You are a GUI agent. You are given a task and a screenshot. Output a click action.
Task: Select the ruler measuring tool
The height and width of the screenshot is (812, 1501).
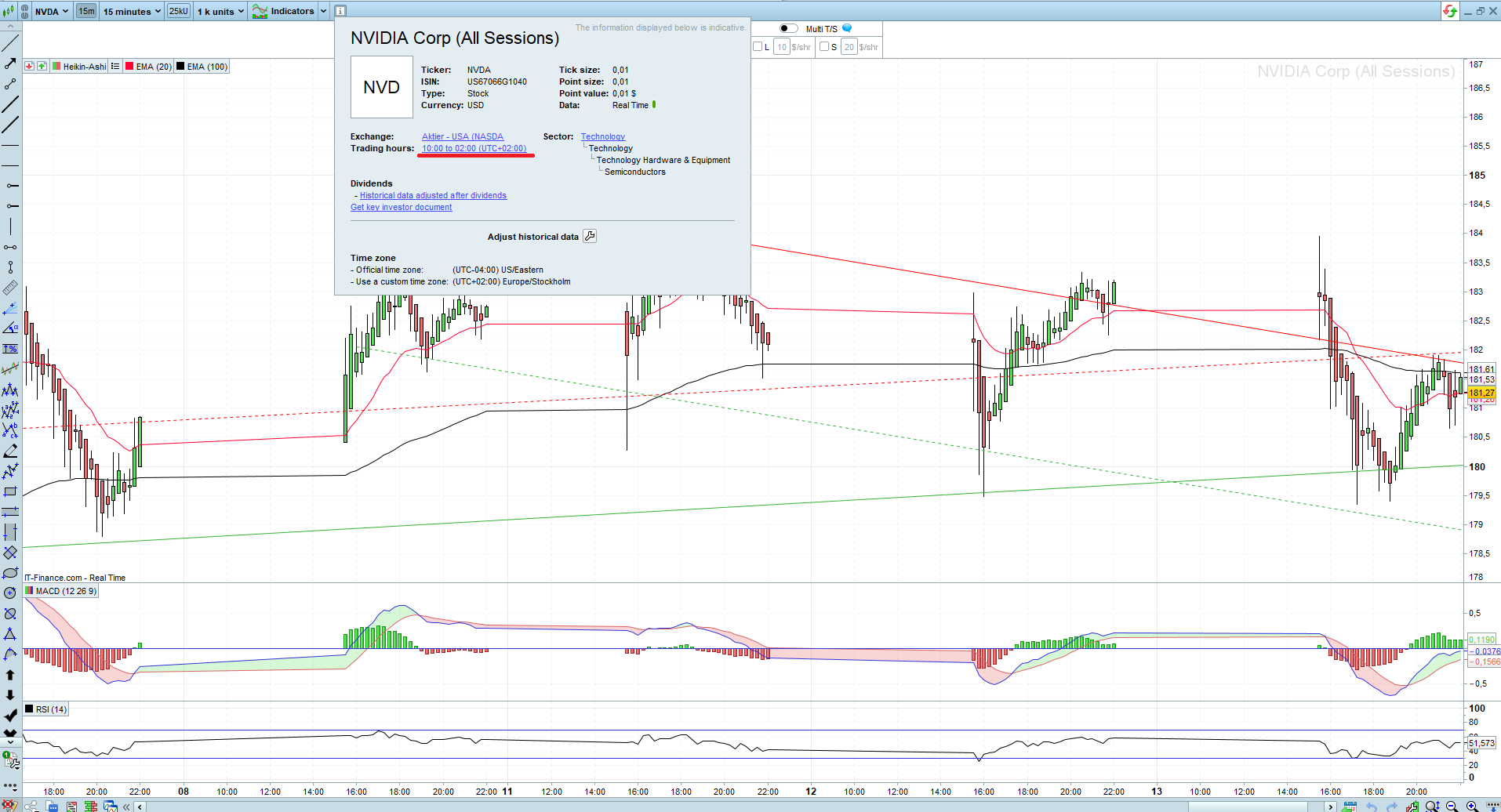coord(10,288)
